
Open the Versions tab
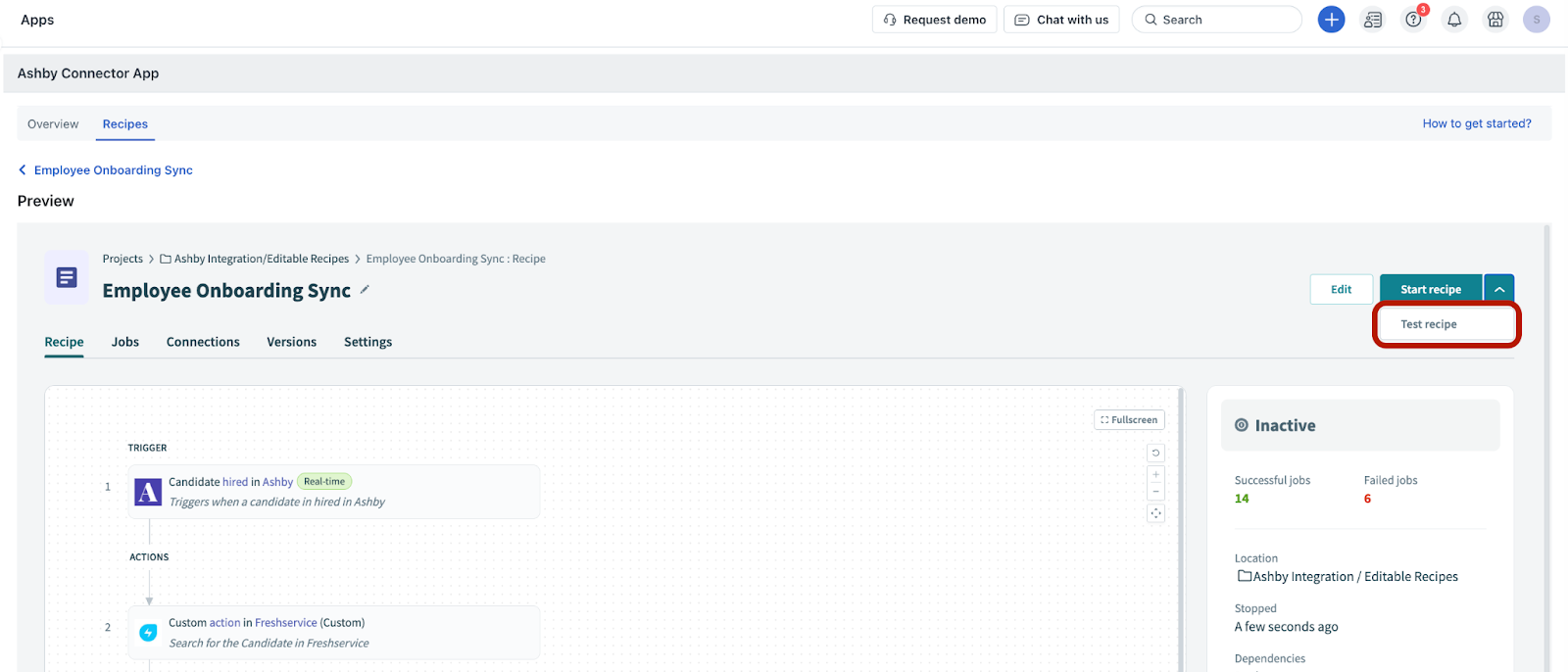[292, 342]
